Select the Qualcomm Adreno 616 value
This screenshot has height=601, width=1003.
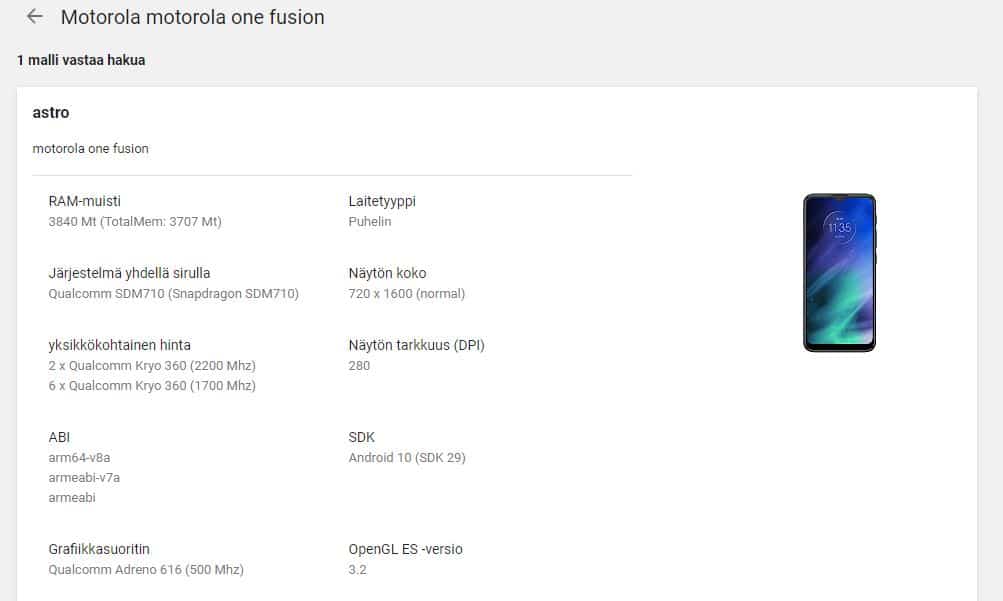click(146, 570)
